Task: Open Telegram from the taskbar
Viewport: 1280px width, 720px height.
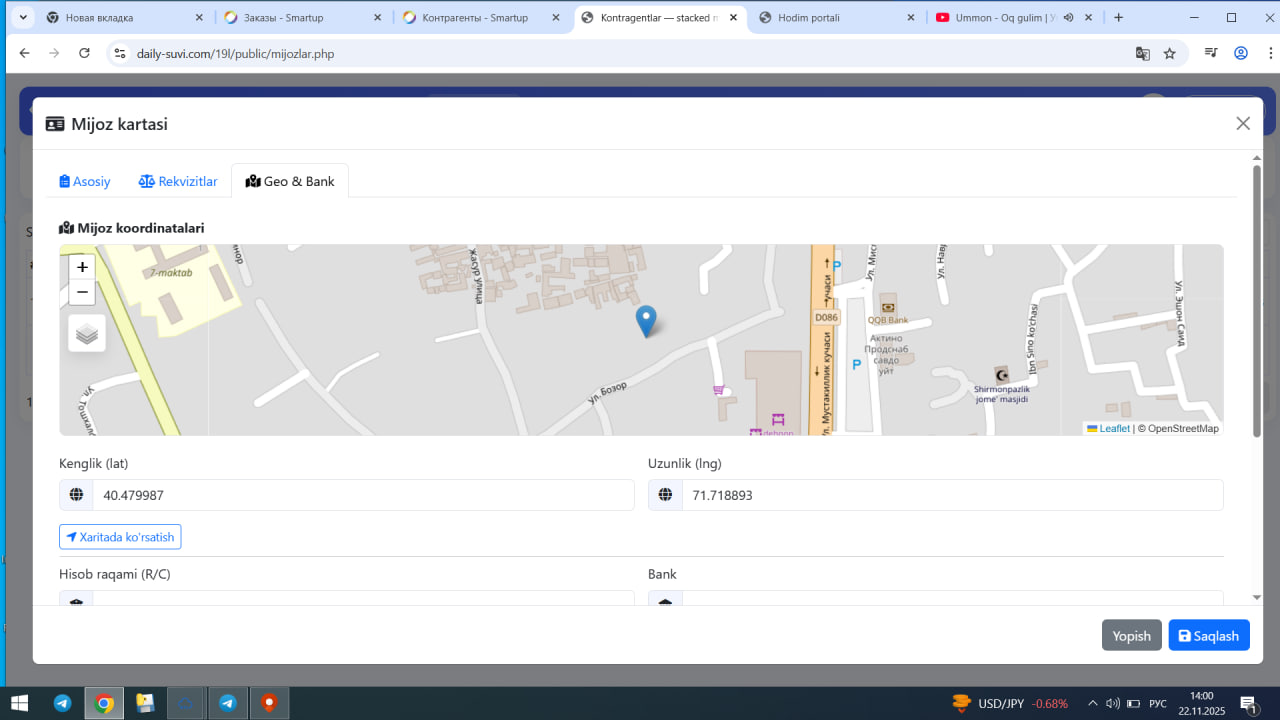Action: 62,703
